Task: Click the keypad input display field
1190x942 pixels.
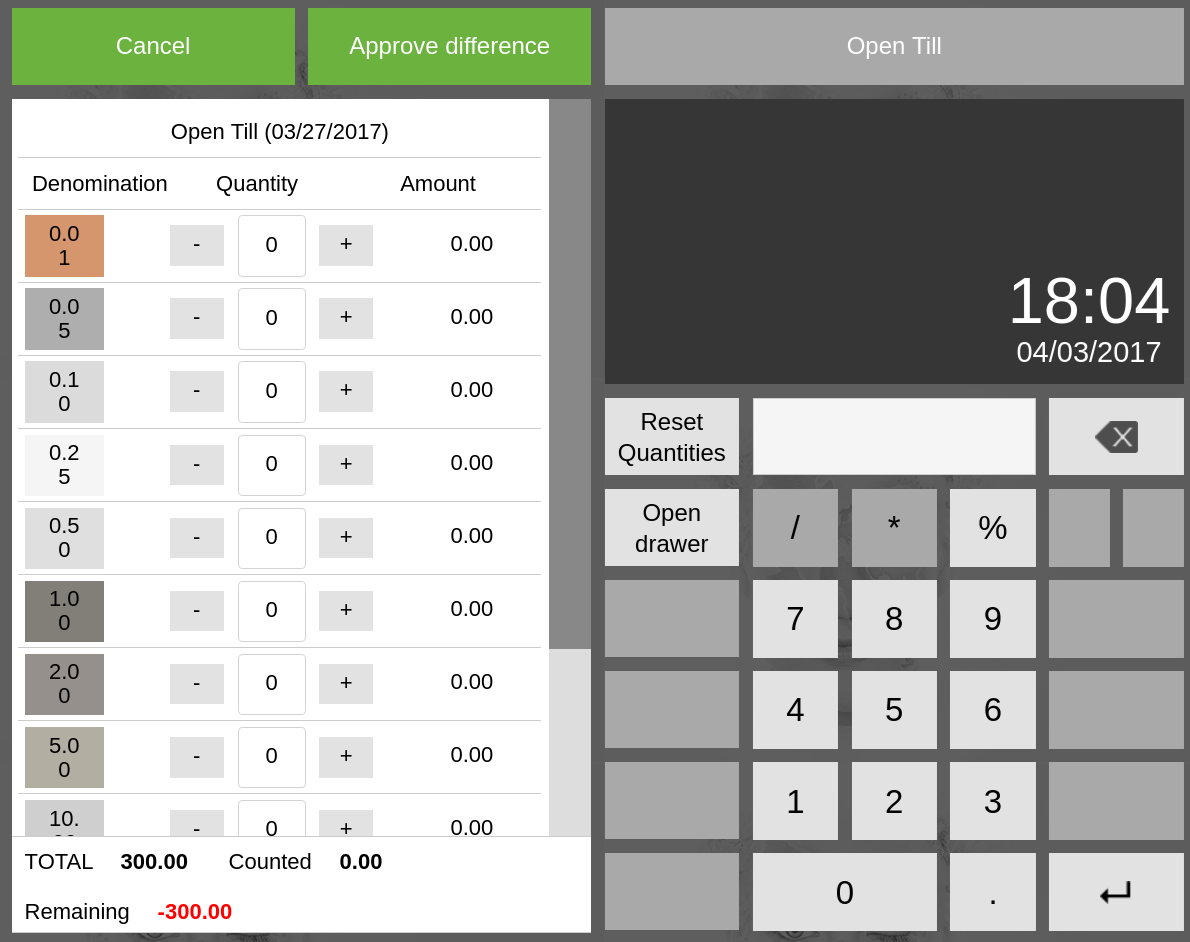Action: (894, 437)
